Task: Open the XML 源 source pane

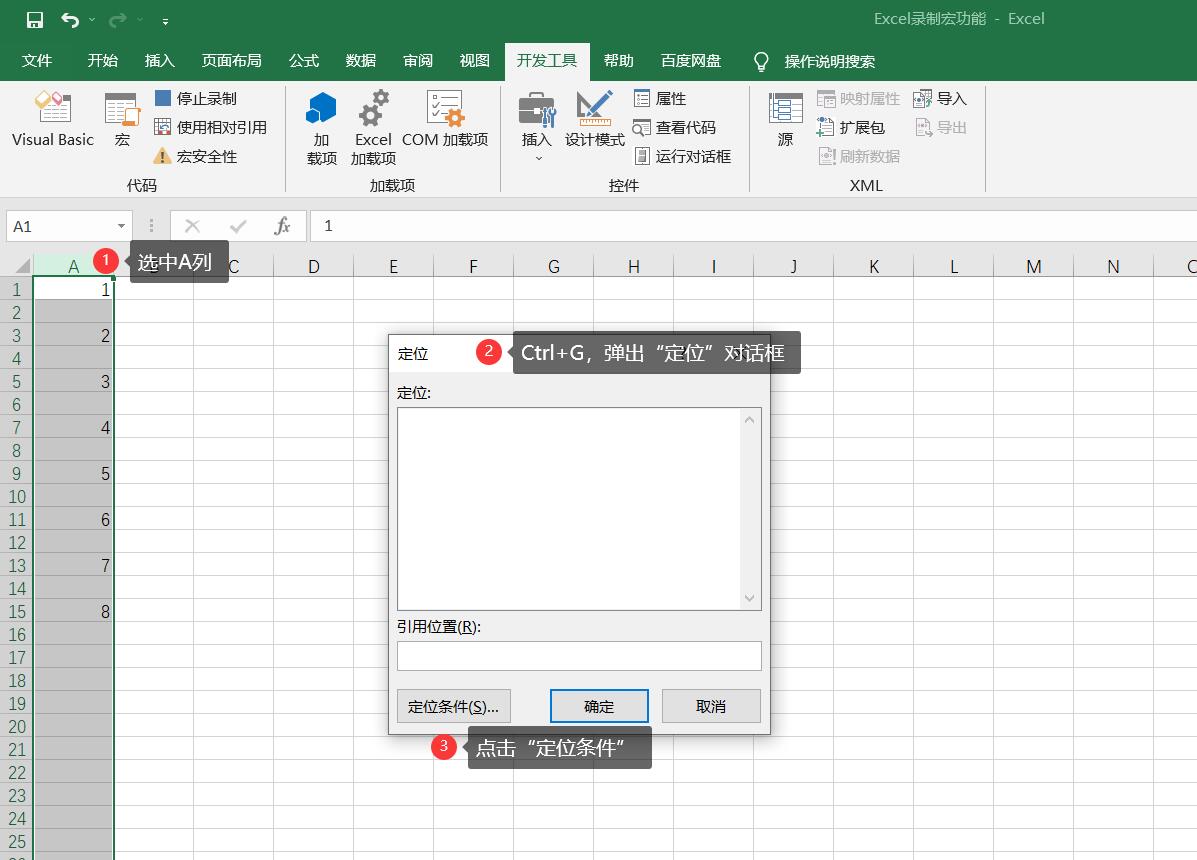Action: [786, 118]
